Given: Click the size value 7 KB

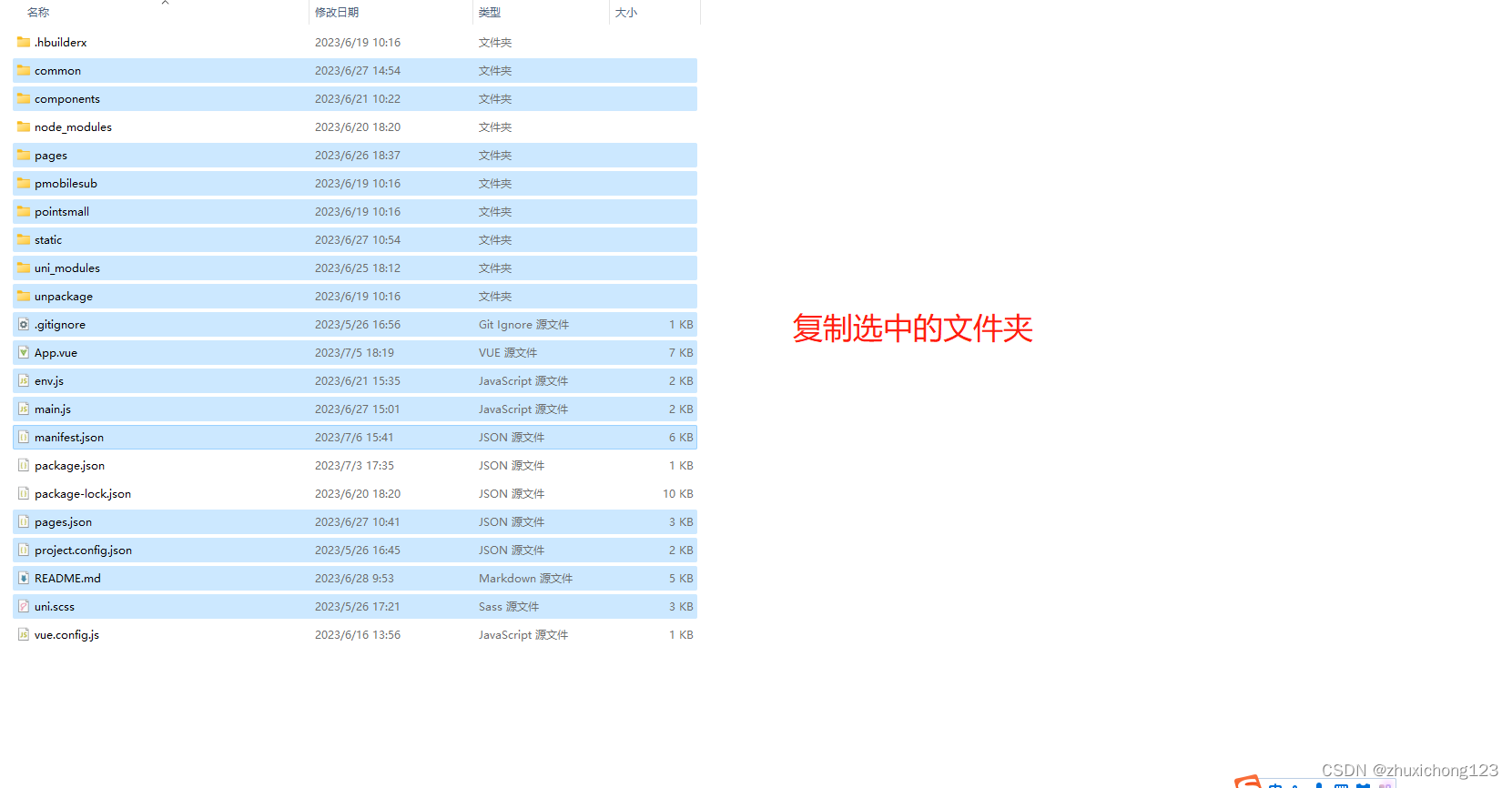Looking at the screenshot, I should click(681, 352).
